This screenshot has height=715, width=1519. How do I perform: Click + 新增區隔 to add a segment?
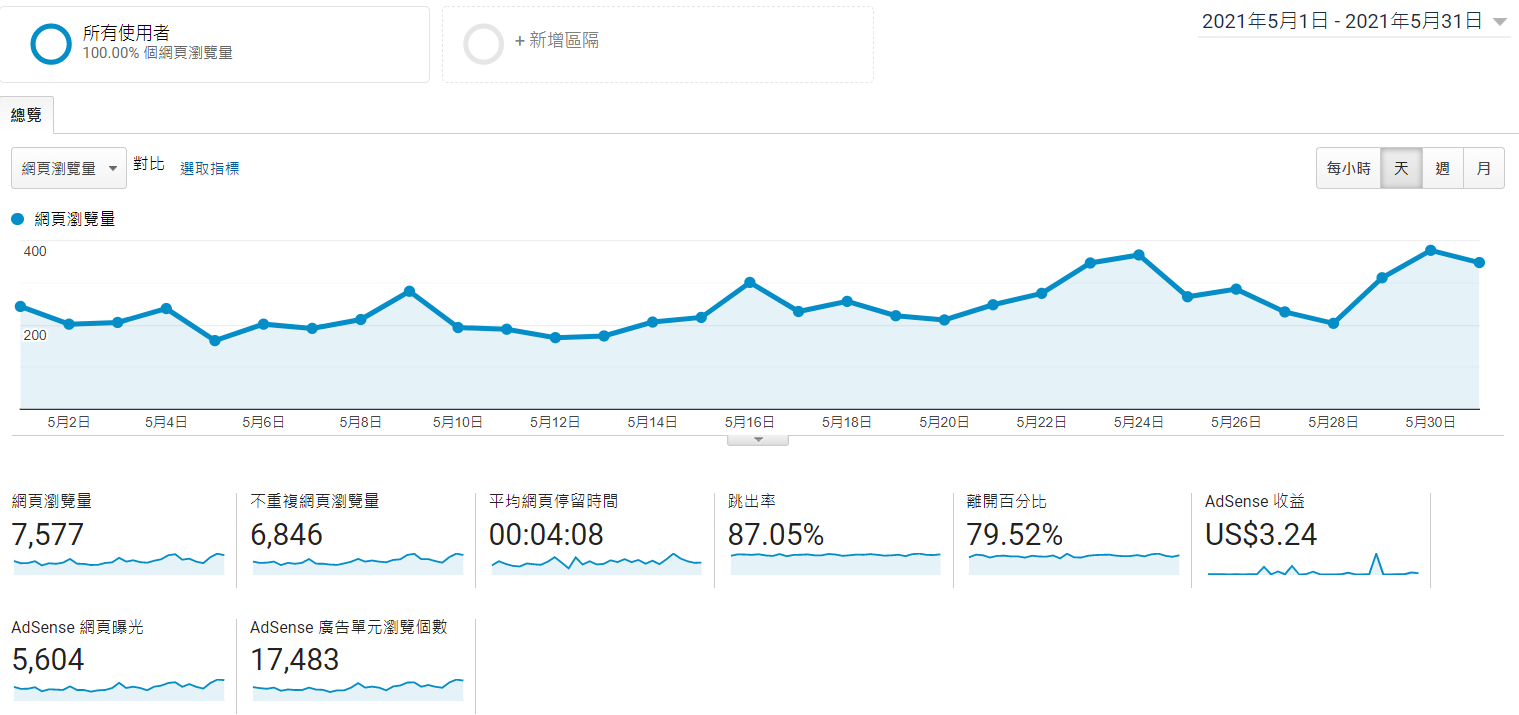click(556, 41)
